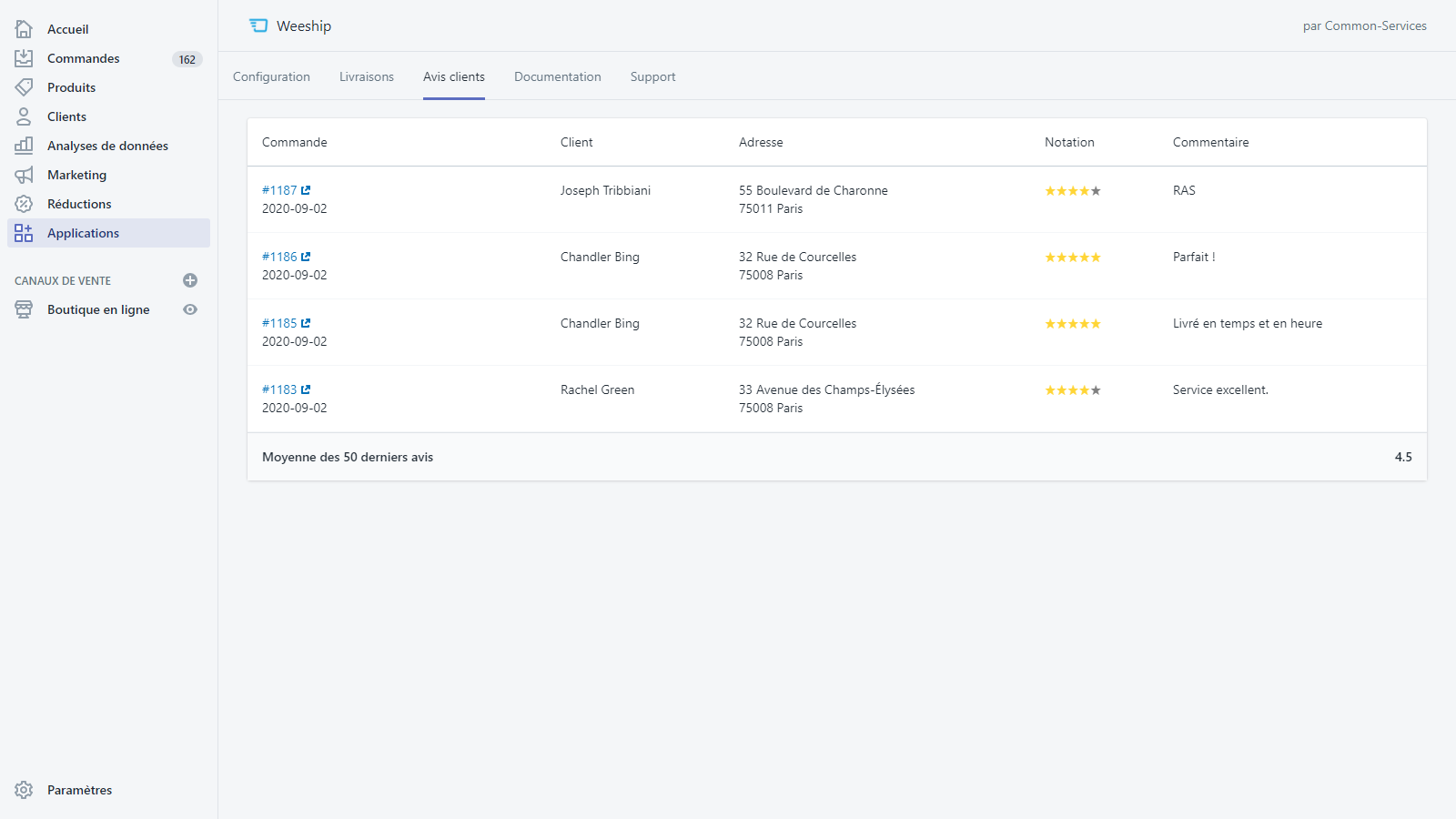Open external link icon for order #1186
This screenshot has width=1456, height=819.
coord(306,257)
